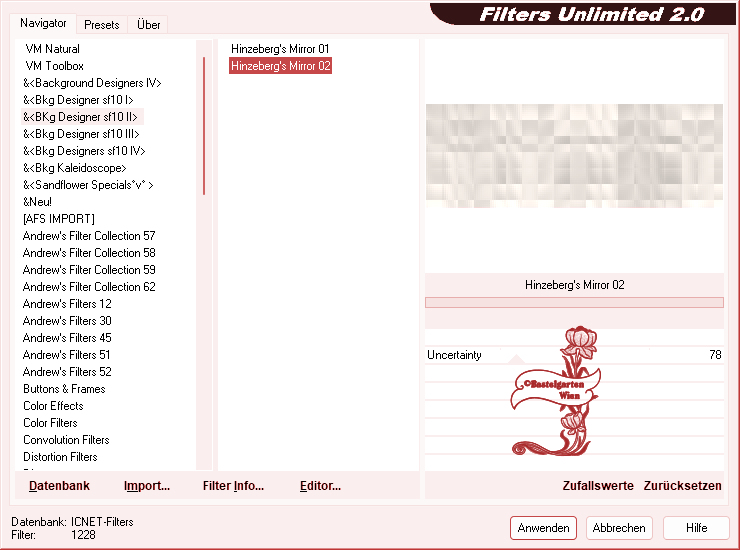Select Andrew's Filter Collection 58
This screenshot has width=740, height=550.
(89, 253)
